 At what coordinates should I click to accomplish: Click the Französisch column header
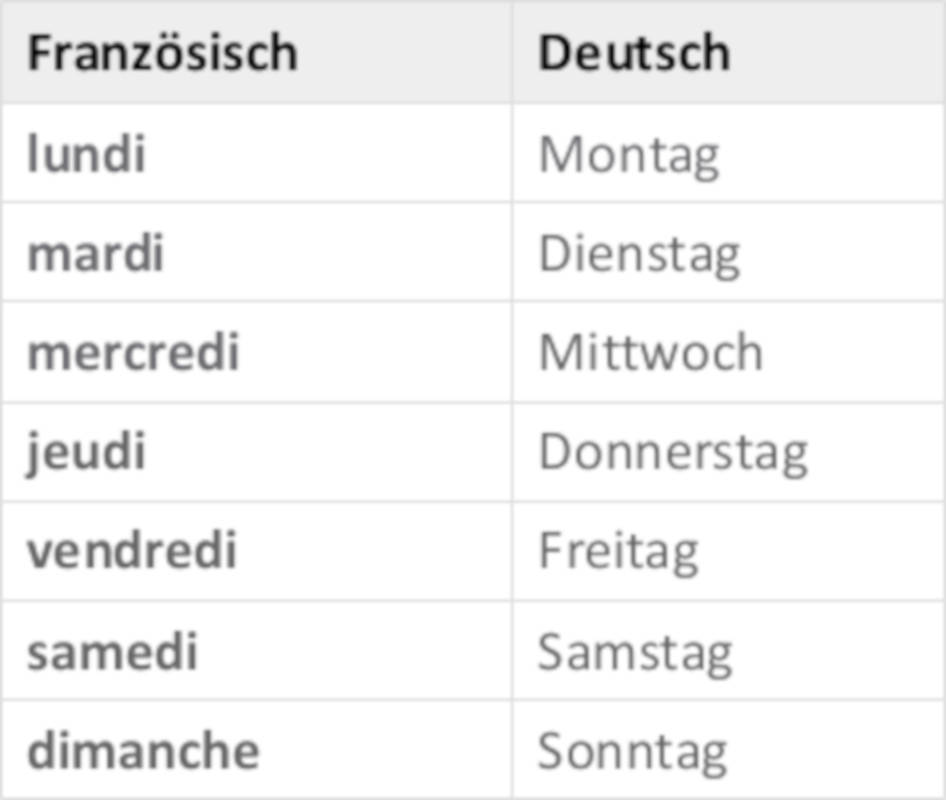(162, 53)
